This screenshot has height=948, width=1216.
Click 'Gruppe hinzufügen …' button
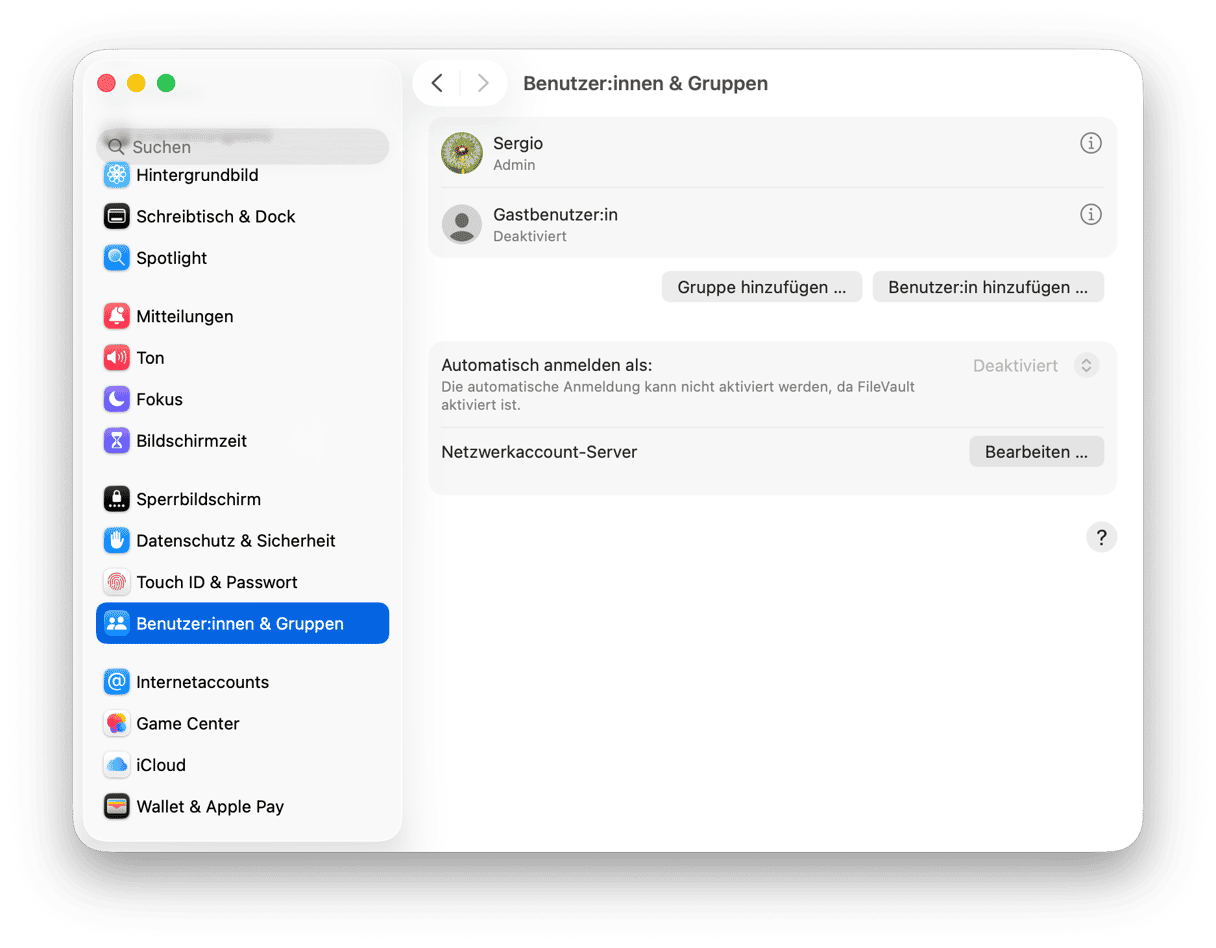pos(762,287)
